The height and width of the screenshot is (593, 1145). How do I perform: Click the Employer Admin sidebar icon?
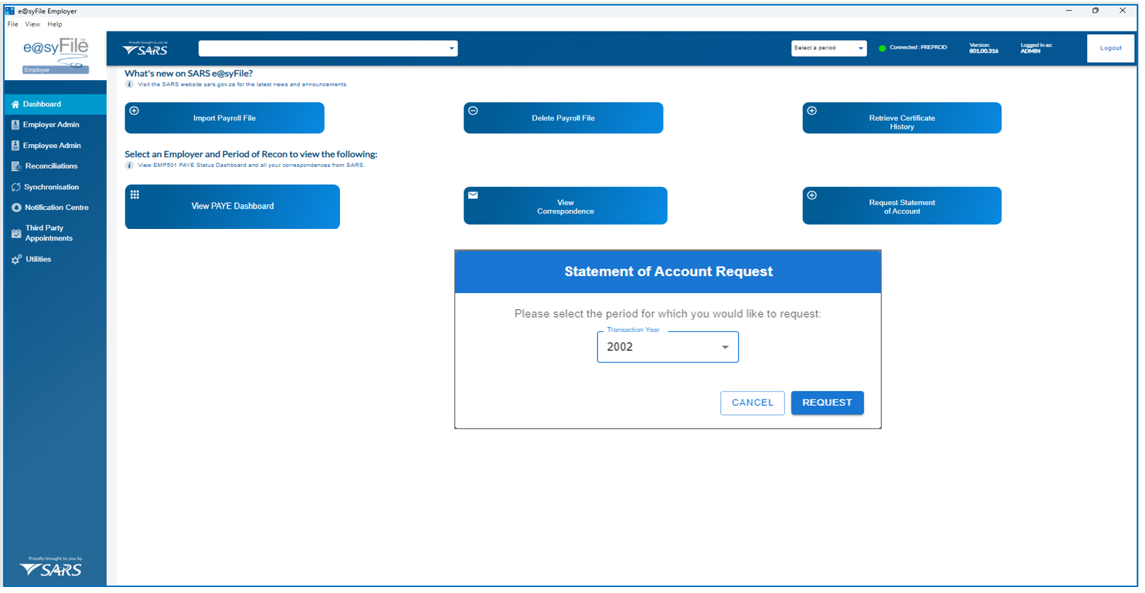tap(15, 125)
